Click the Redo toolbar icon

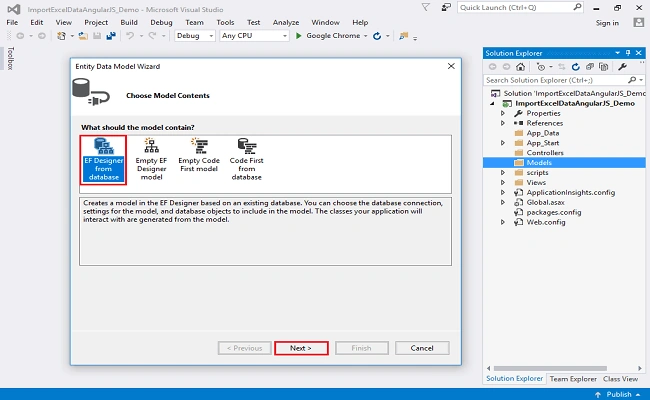tap(153, 36)
